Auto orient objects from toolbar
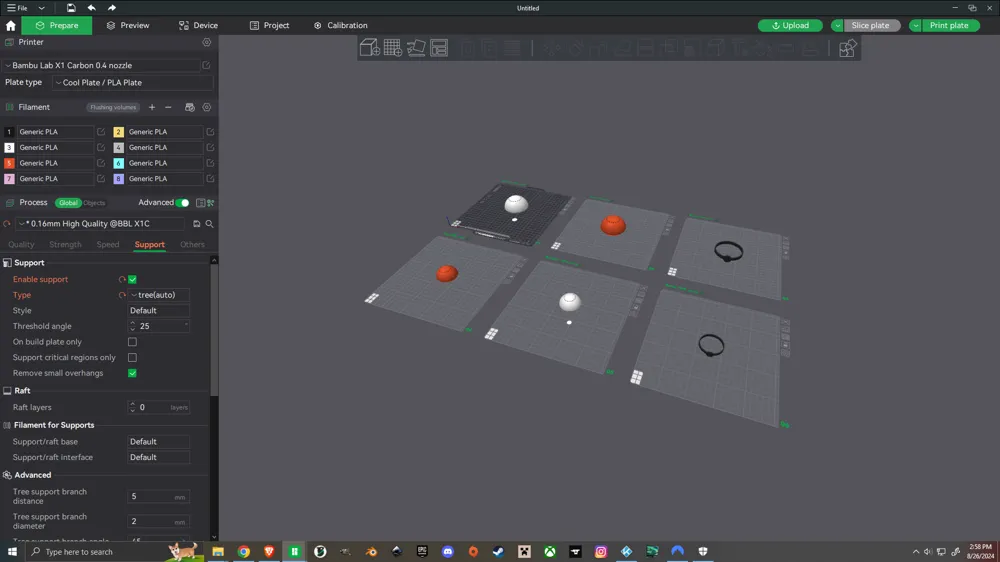Viewport: 1000px width, 562px height. (x=416, y=48)
